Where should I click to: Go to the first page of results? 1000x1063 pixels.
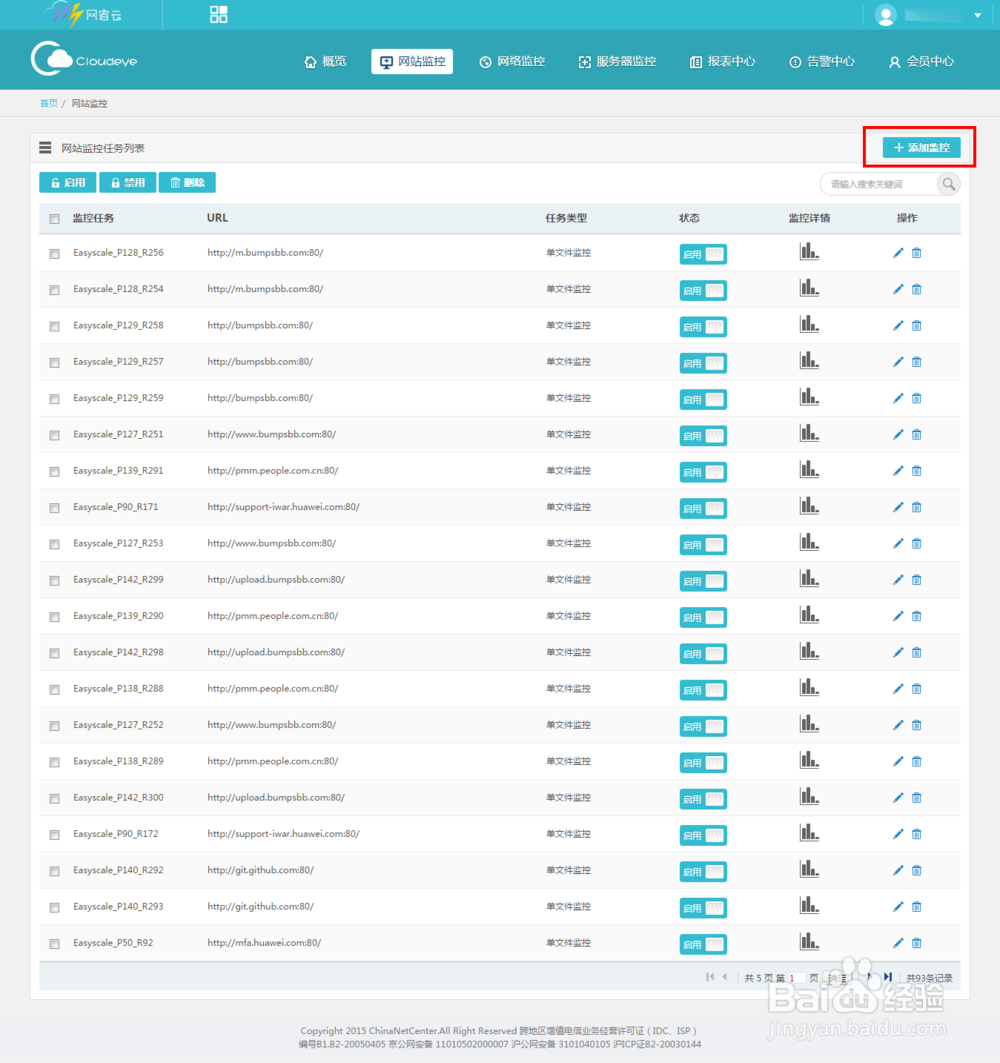click(x=710, y=977)
